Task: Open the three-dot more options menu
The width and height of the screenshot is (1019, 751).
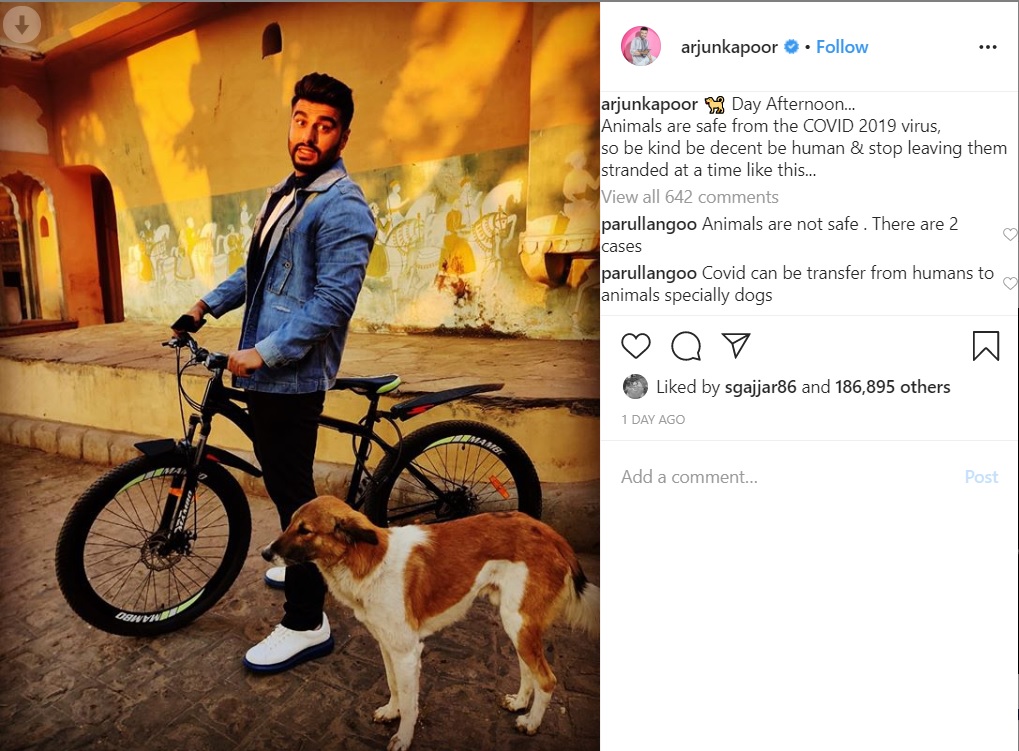Action: (x=987, y=47)
